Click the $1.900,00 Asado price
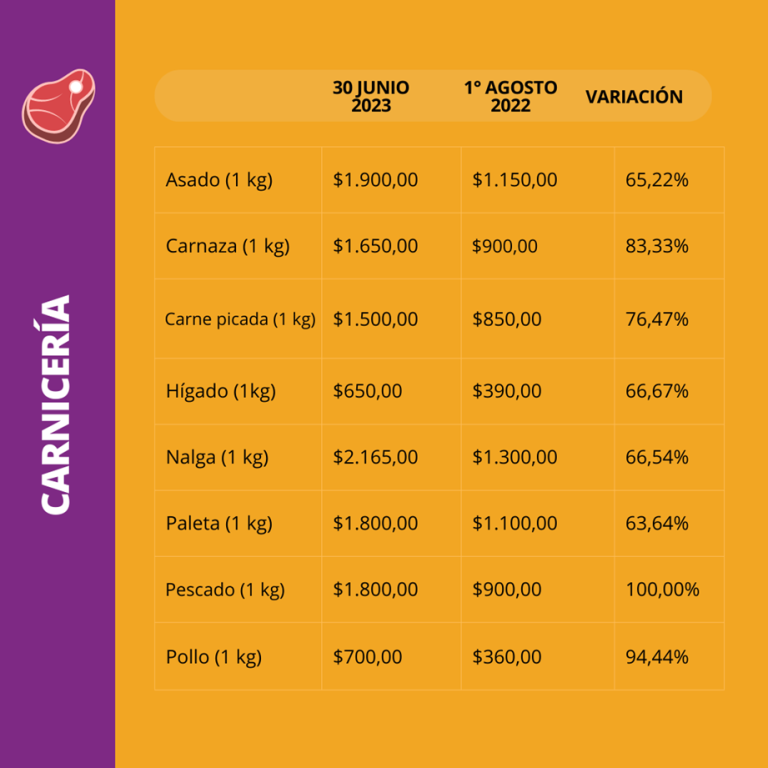Screen dimensions: 768x768 (x=375, y=180)
